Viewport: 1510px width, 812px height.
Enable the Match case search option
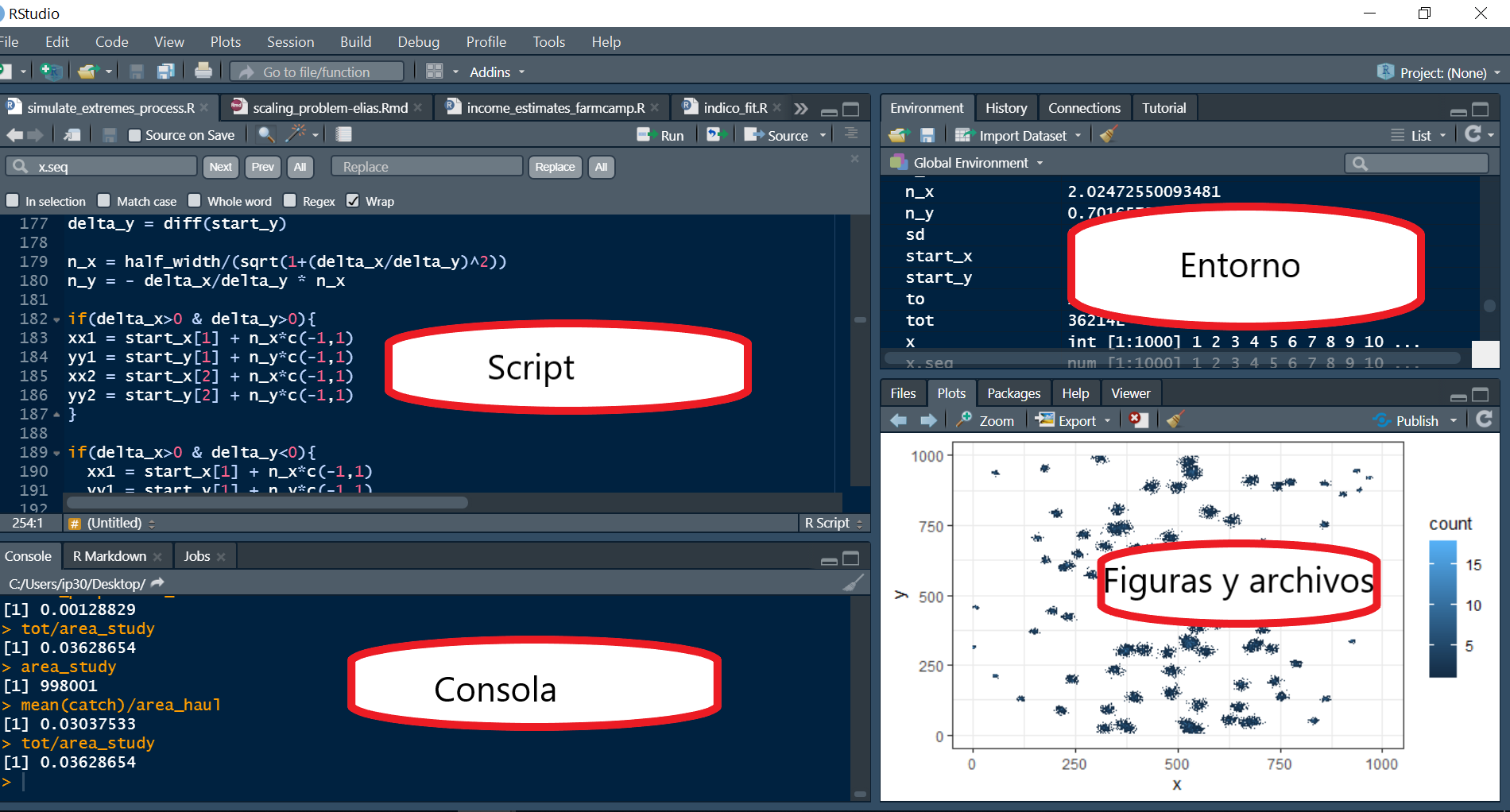click(103, 200)
